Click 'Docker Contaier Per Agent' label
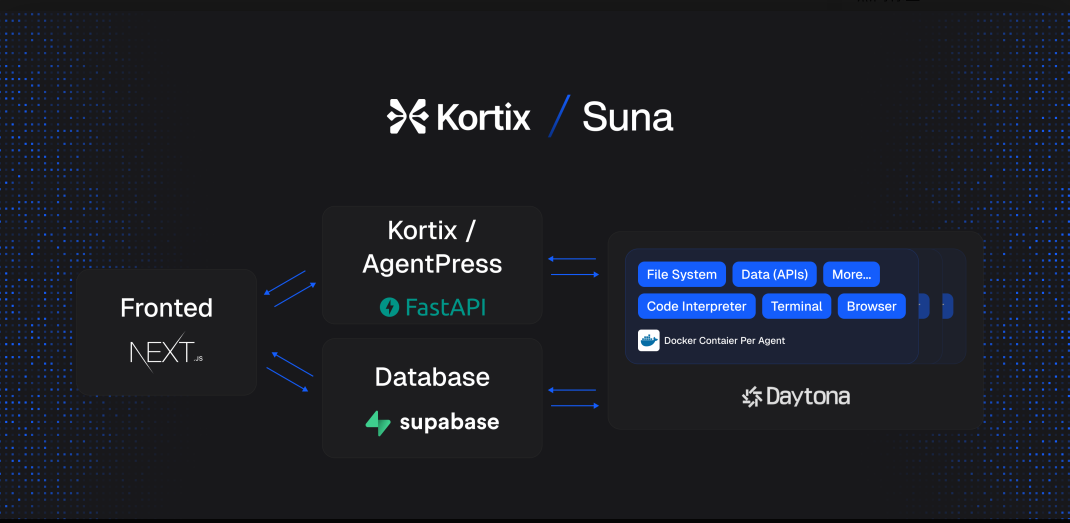The height and width of the screenshot is (523, 1070). coord(724,341)
